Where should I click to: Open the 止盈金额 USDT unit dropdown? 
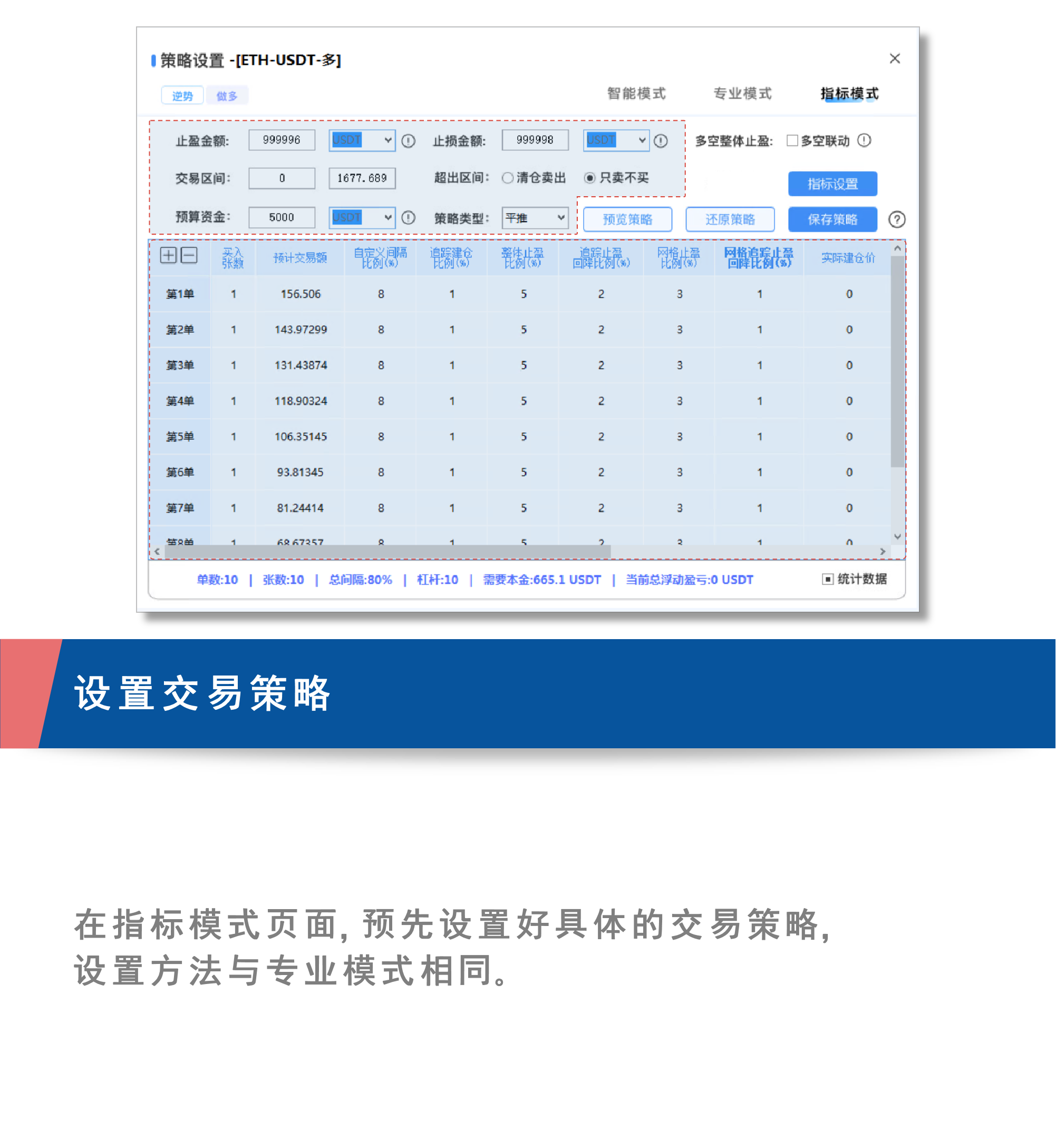[362, 140]
